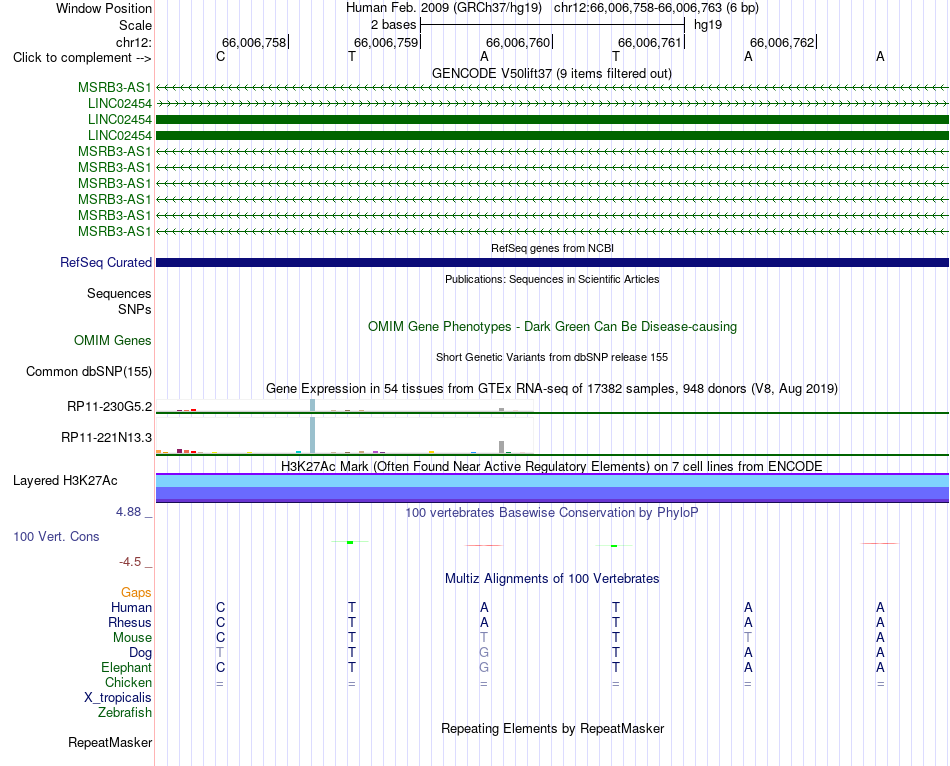This screenshot has width=950, height=766.
Task: Select the Scale label on the left
Action: pyautogui.click(x=135, y=25)
